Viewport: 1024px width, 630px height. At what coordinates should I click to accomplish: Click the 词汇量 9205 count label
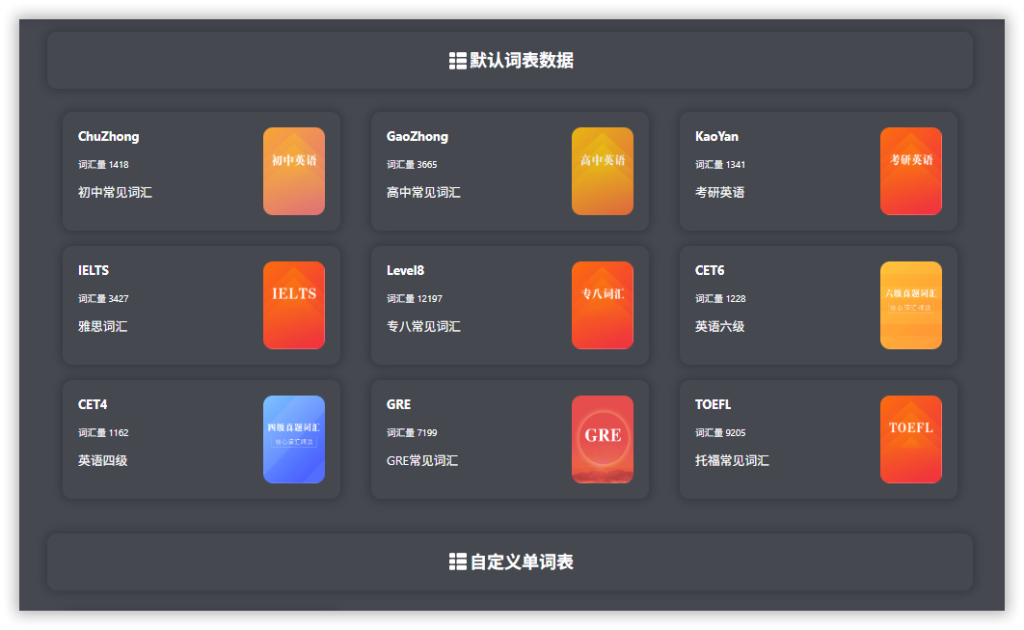tap(720, 433)
